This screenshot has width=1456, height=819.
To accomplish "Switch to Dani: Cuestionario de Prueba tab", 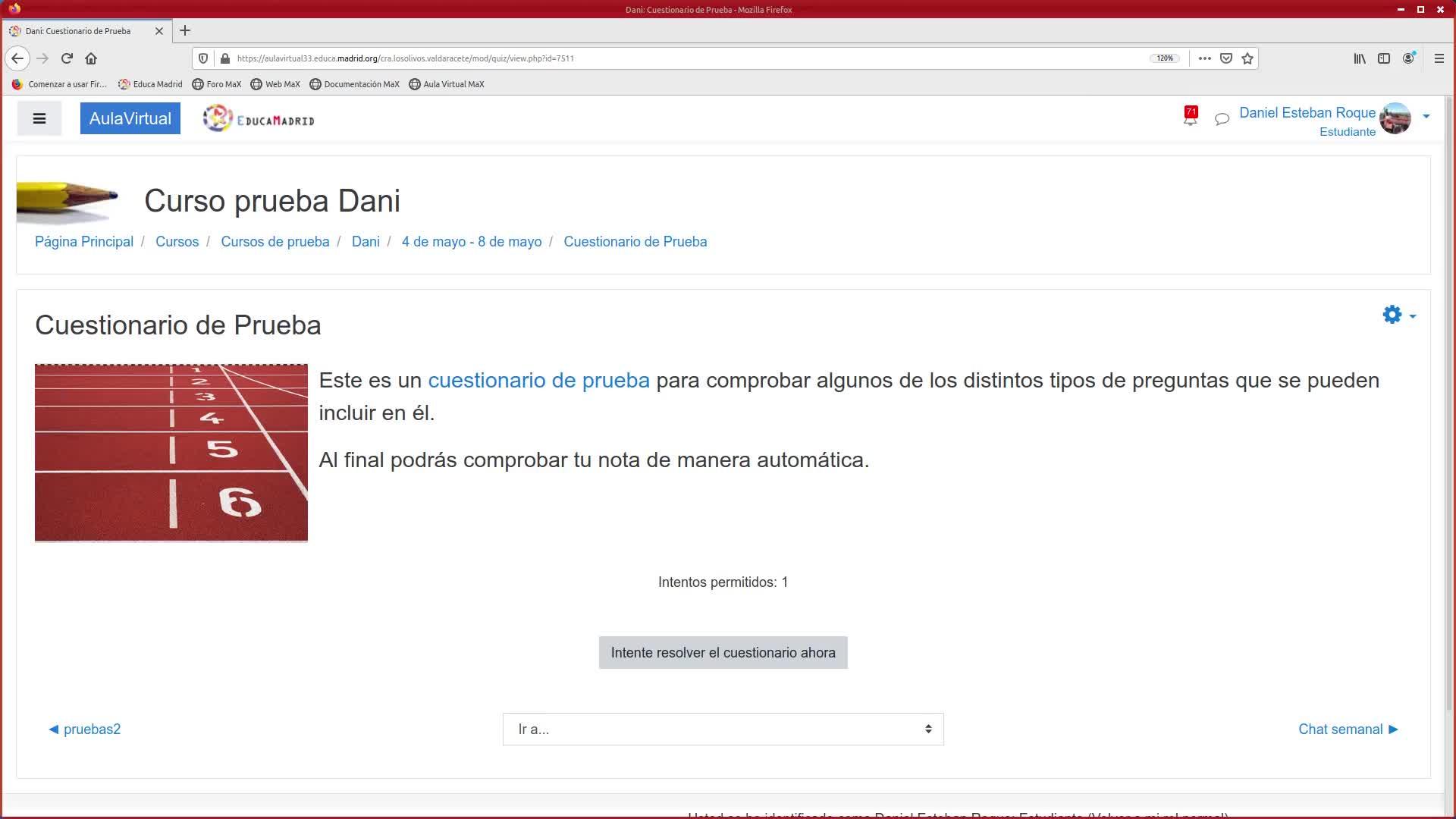I will [x=78, y=31].
